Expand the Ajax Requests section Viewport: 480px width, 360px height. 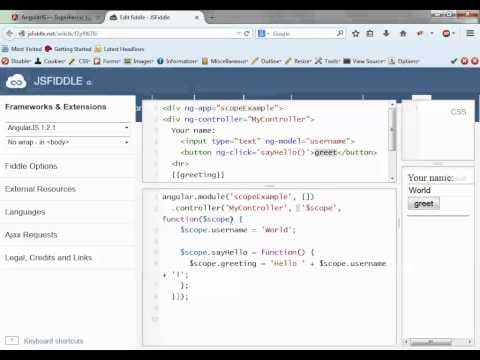tap(31, 235)
